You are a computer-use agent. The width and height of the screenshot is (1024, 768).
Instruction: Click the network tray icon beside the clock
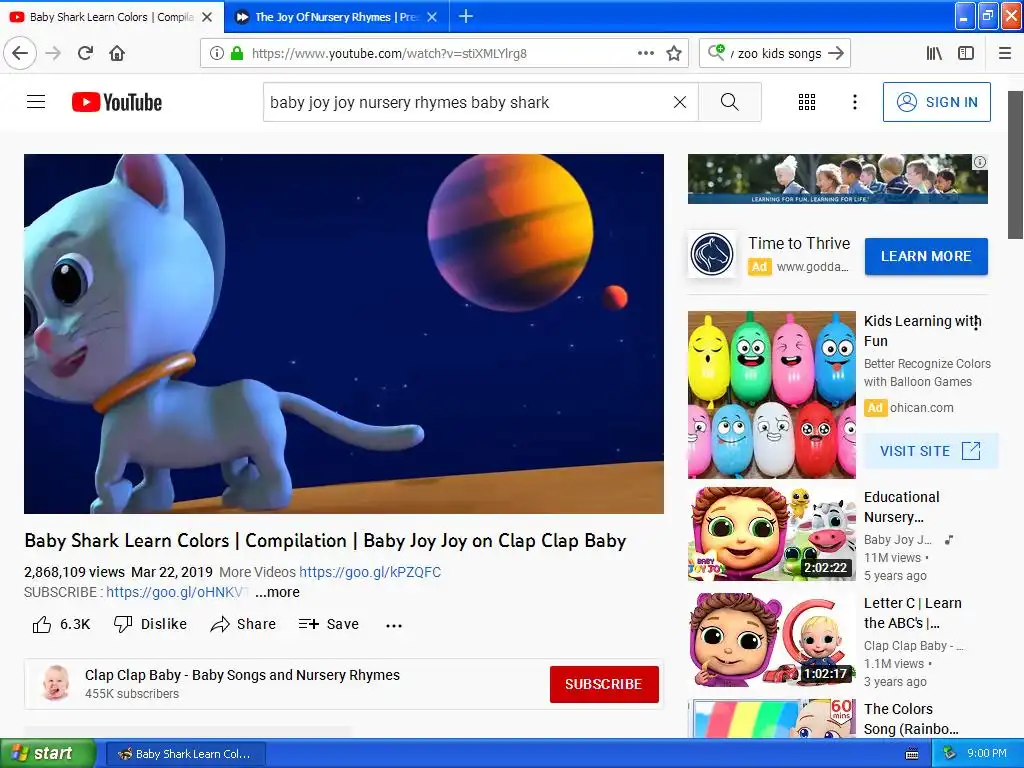coord(949,754)
